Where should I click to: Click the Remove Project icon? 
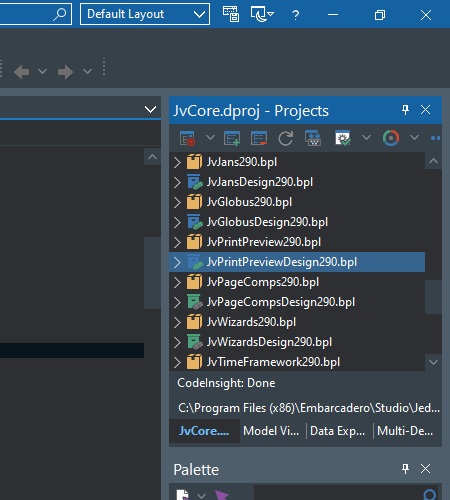pos(259,138)
